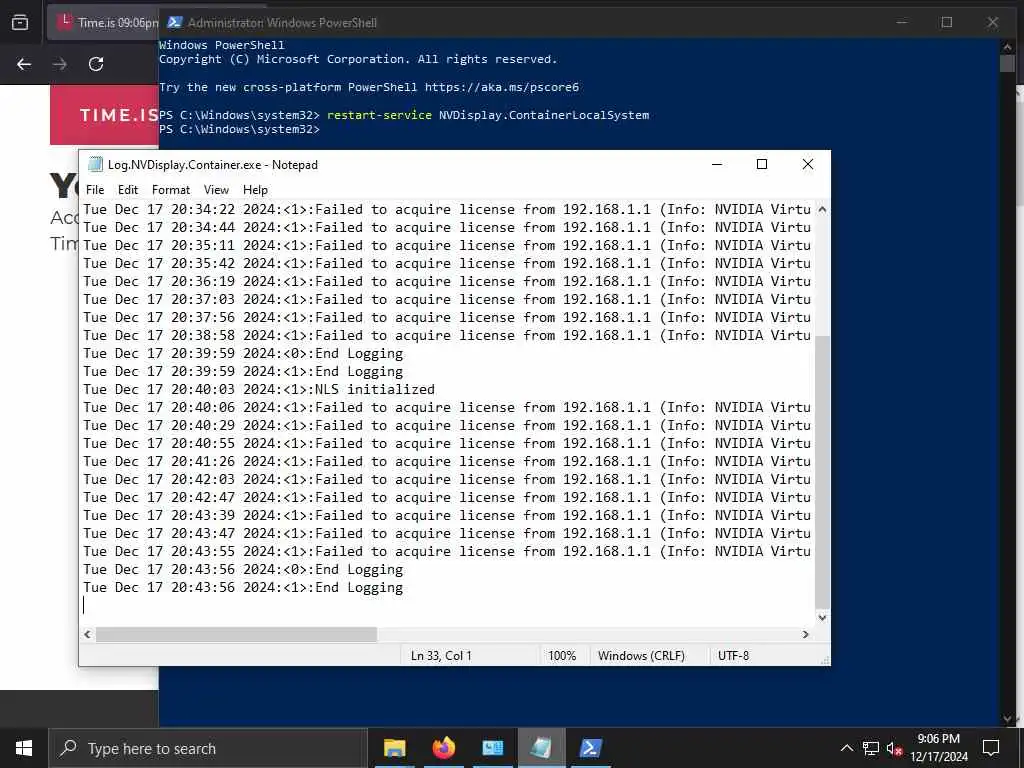Show hidden system tray icons
1024x768 pixels.
click(x=846, y=748)
